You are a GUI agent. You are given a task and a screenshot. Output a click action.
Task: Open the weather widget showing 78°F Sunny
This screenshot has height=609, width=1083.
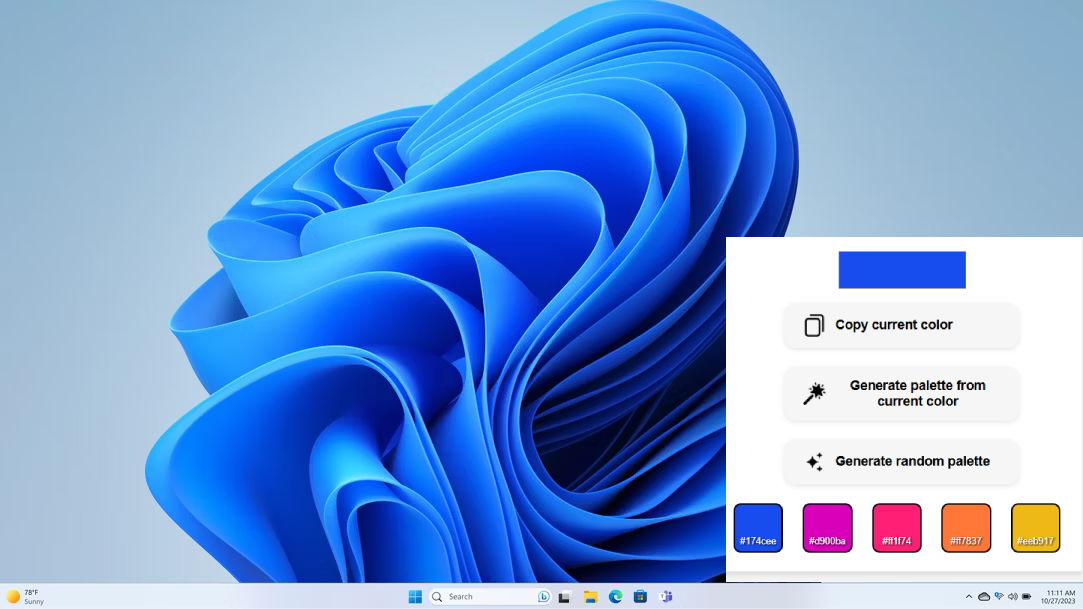pyautogui.click(x=26, y=597)
